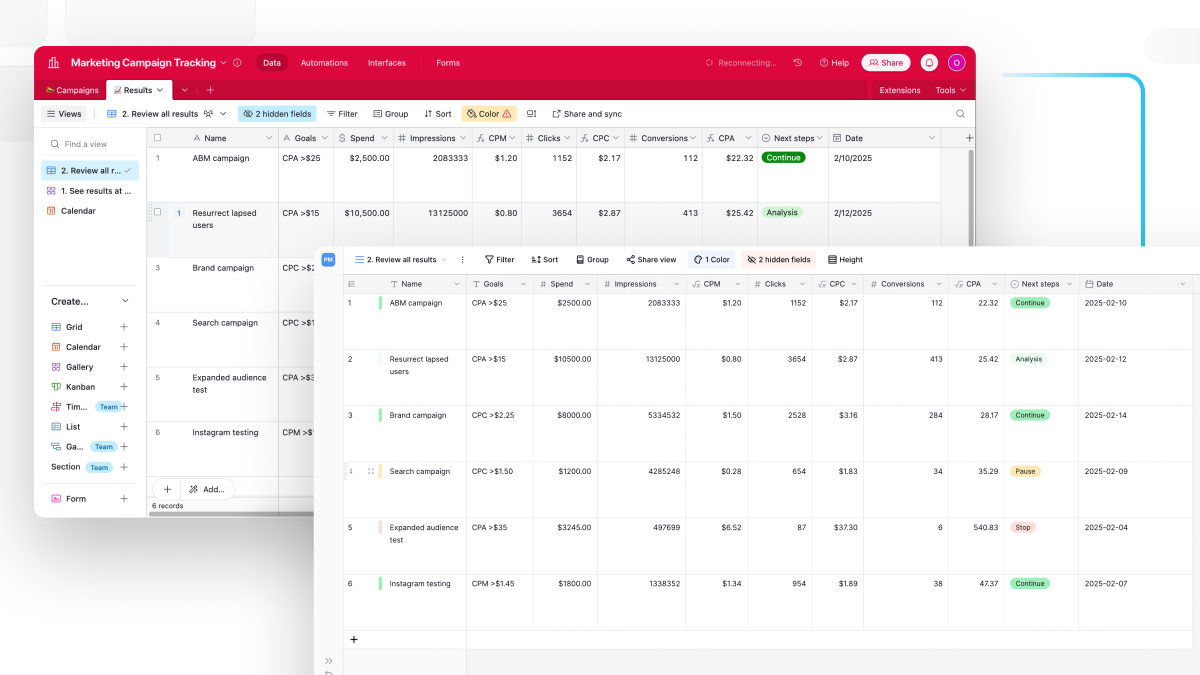Create a List view plus icon
1200x675 pixels.
(x=124, y=427)
